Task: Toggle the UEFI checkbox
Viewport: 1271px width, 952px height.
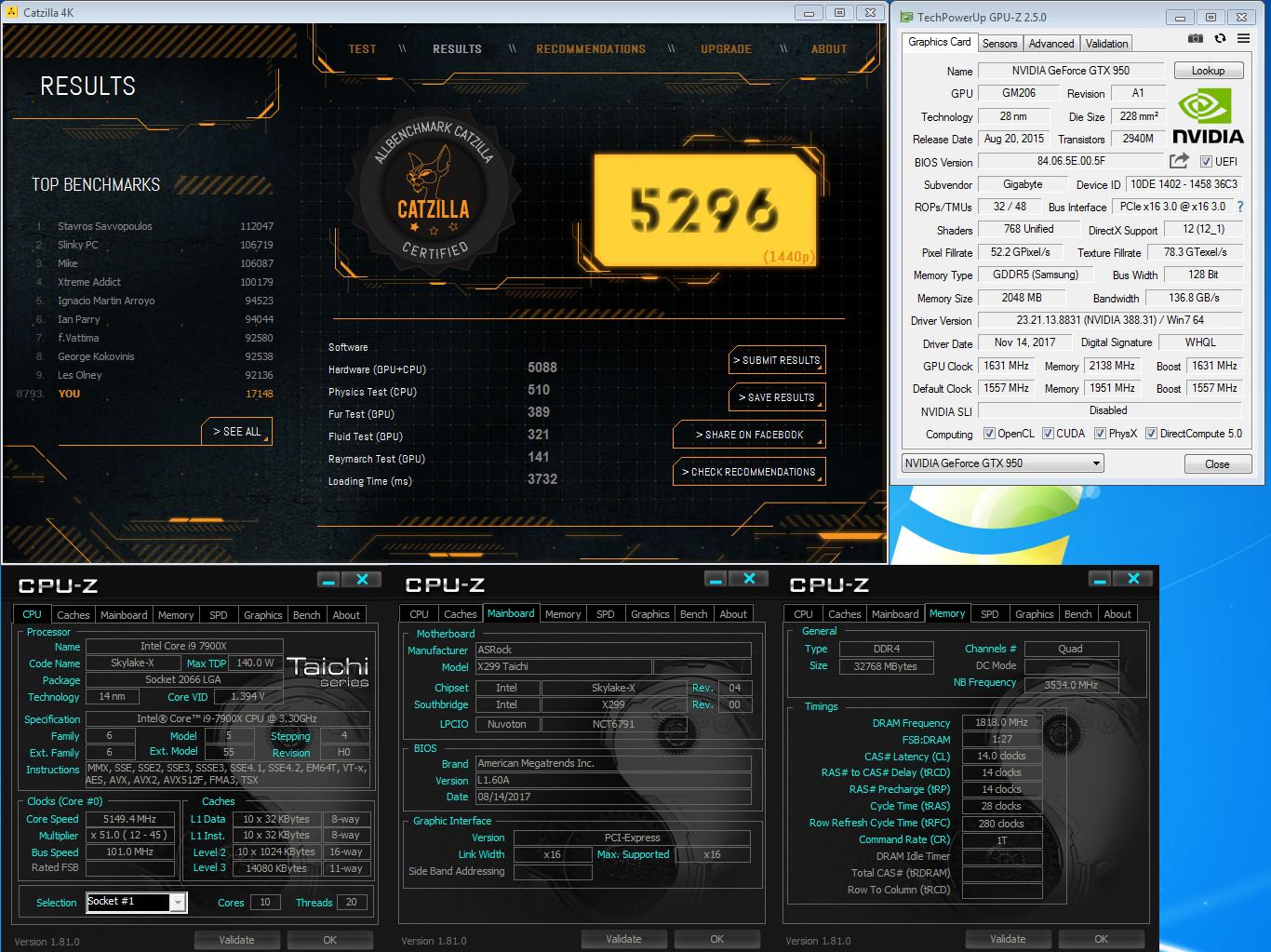Action: point(1206,162)
